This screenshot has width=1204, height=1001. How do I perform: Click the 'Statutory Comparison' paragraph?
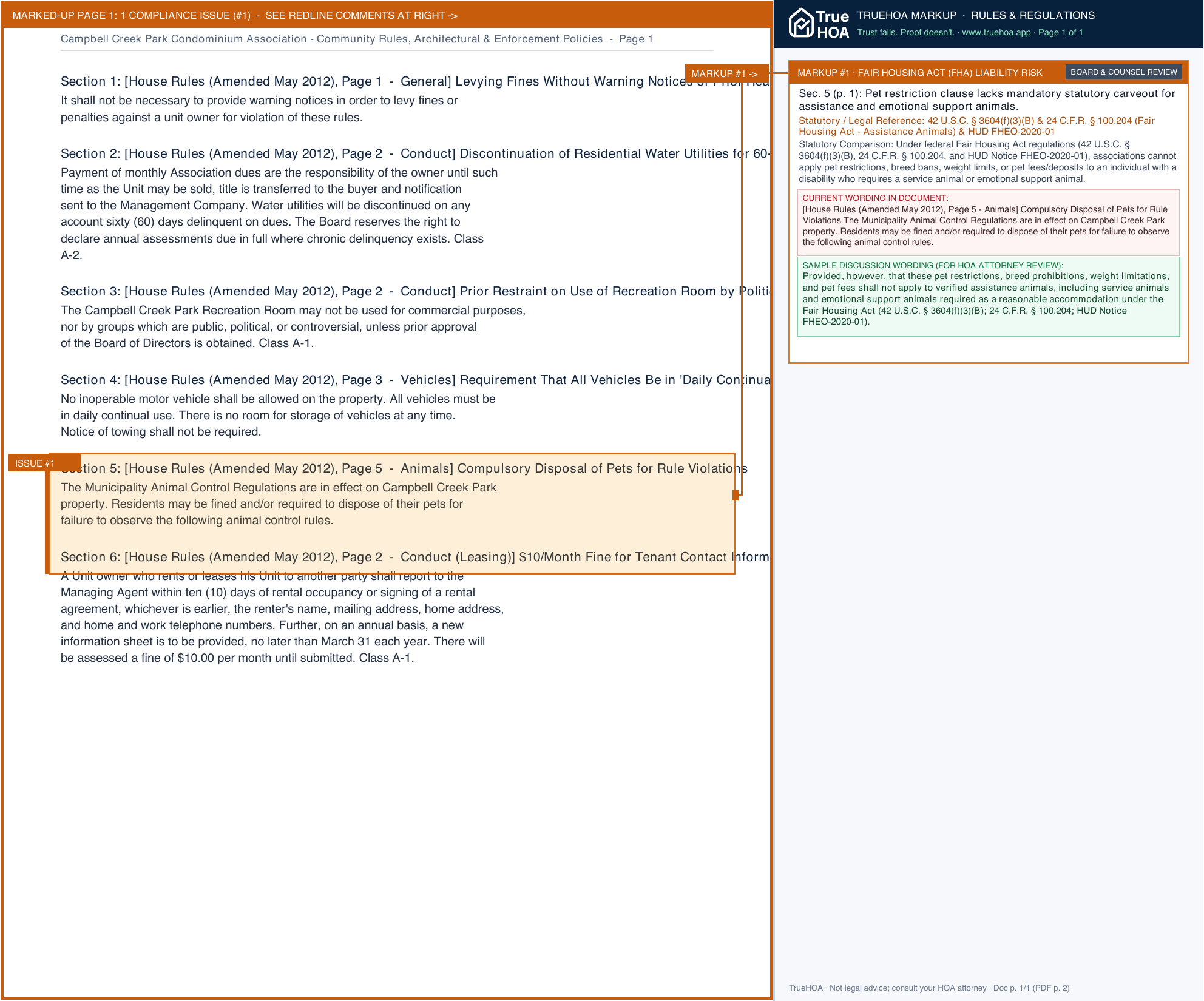click(987, 161)
